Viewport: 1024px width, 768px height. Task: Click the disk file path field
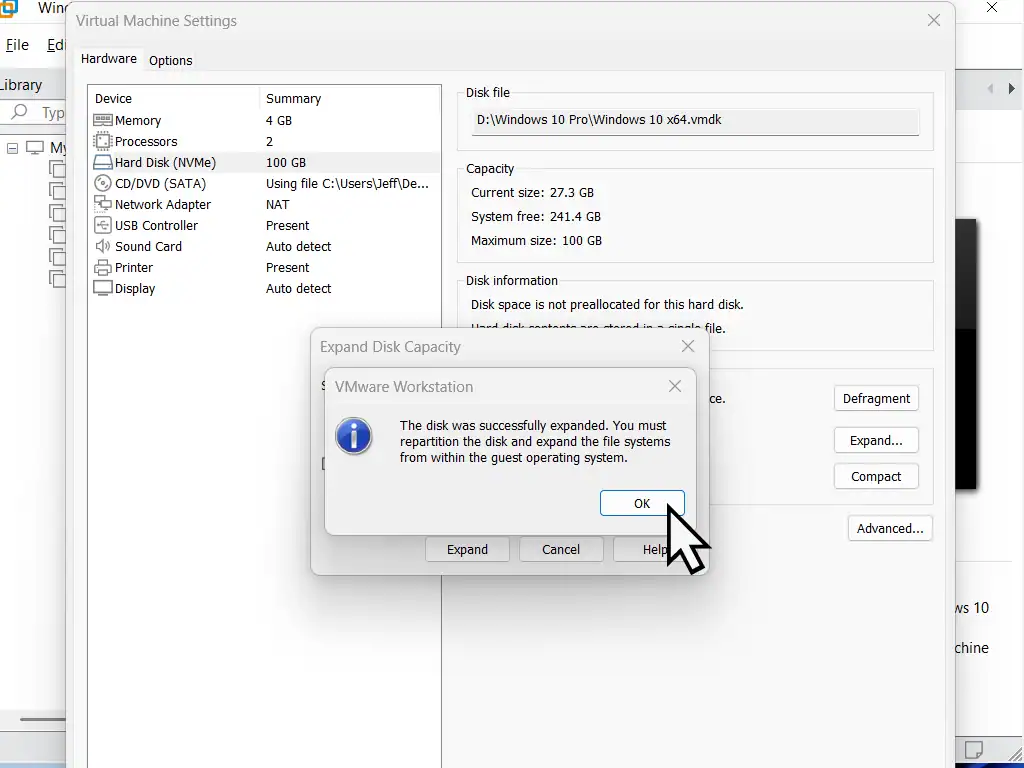pos(695,120)
